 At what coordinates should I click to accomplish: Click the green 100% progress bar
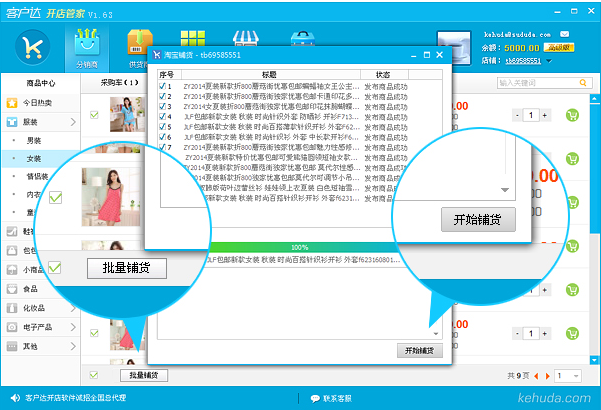tap(298, 247)
